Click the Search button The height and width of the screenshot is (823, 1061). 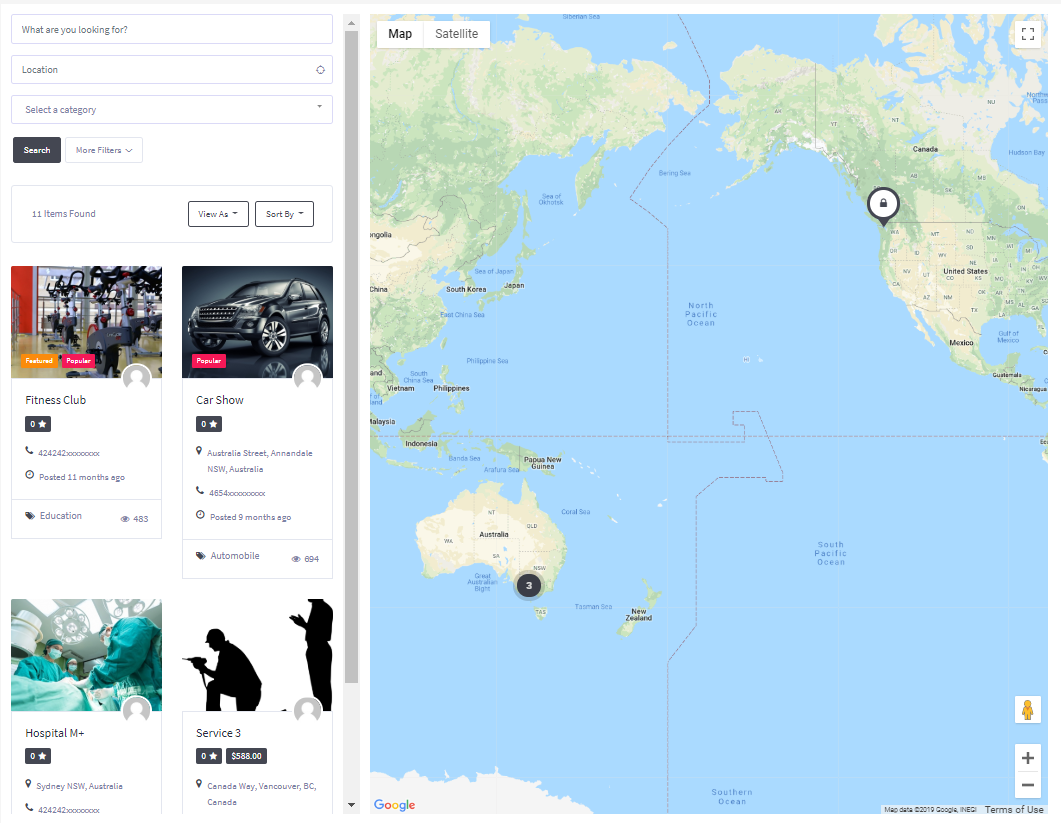pos(37,150)
